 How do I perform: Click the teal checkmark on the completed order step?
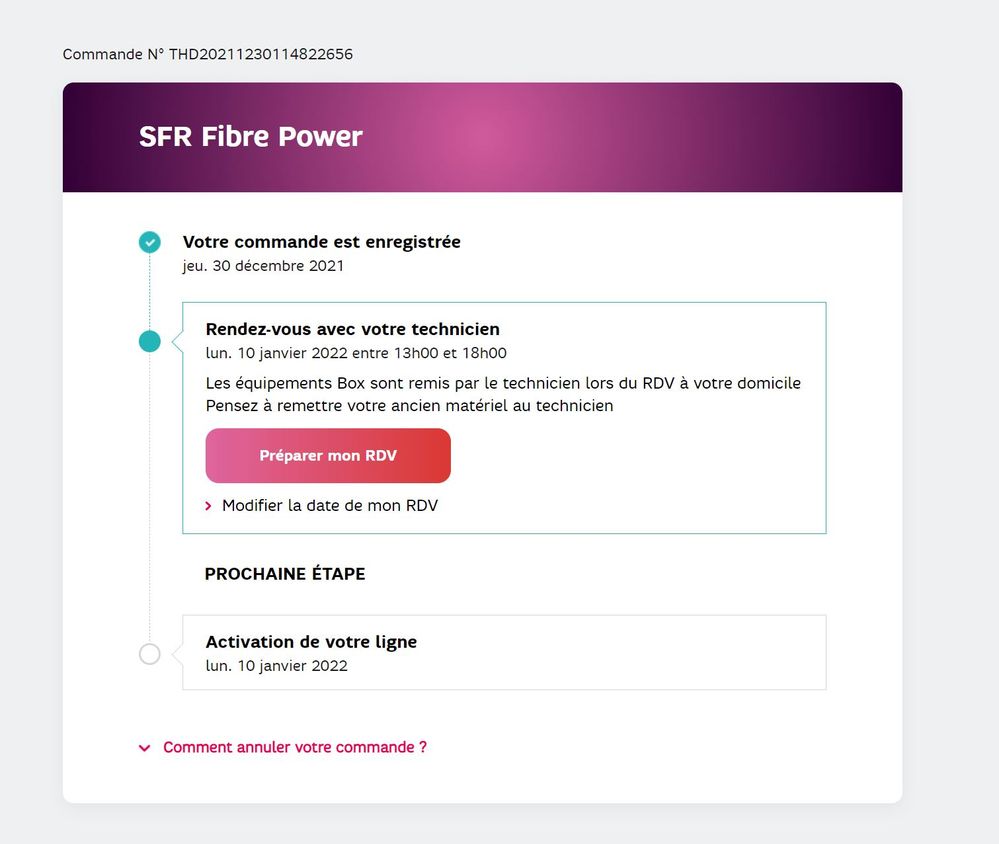pyautogui.click(x=150, y=242)
